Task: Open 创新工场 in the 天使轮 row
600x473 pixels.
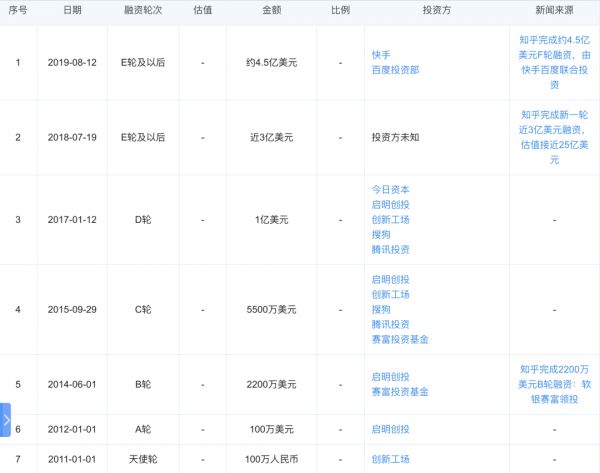Action: coord(390,459)
